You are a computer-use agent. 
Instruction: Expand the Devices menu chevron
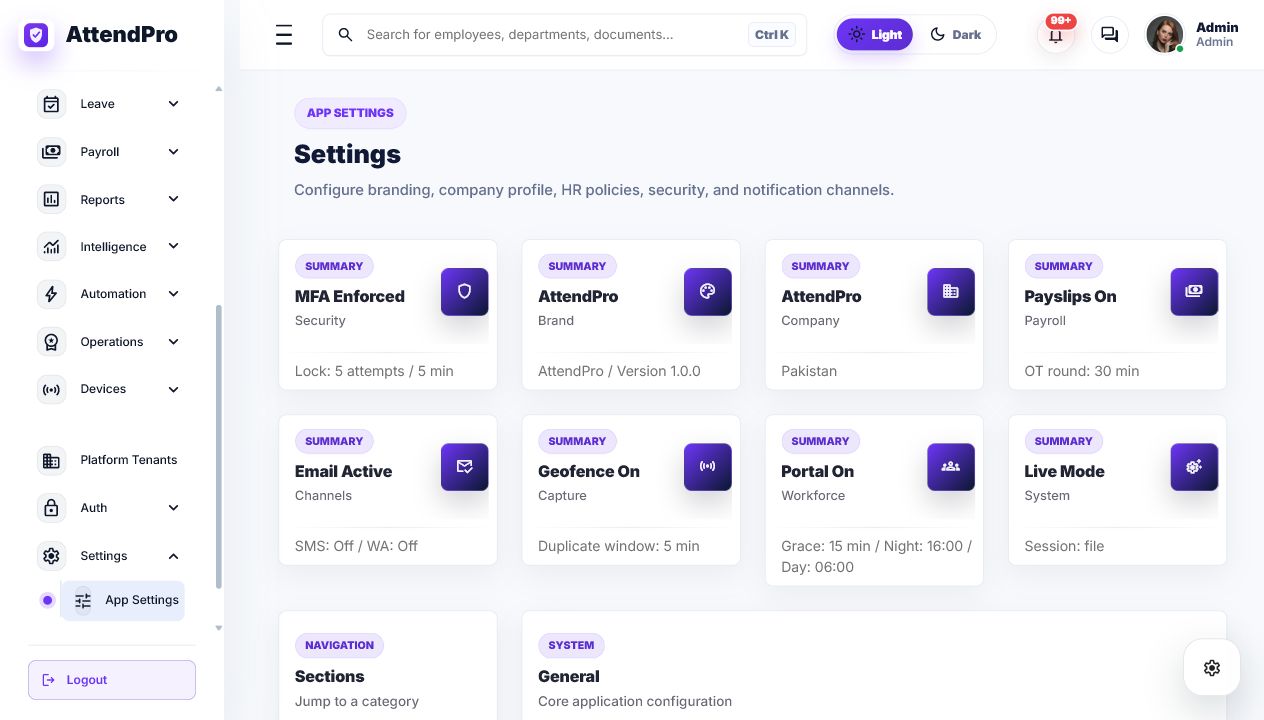173,389
